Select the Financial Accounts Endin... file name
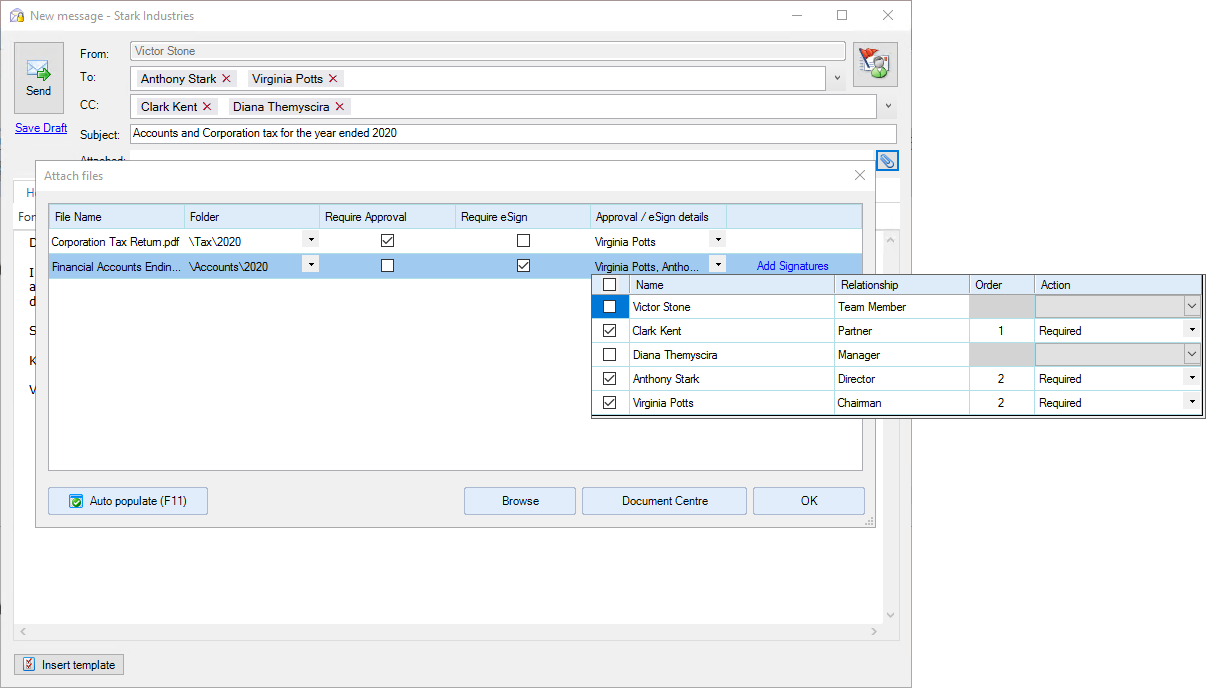The image size is (1206, 688). (x=116, y=267)
